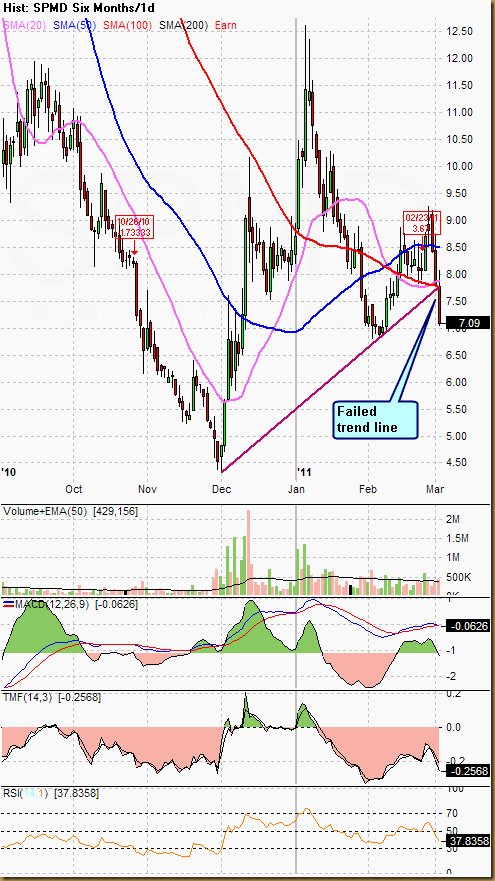495x881 pixels.
Task: Click the Jan month label on the time axis
Action: pos(296,488)
